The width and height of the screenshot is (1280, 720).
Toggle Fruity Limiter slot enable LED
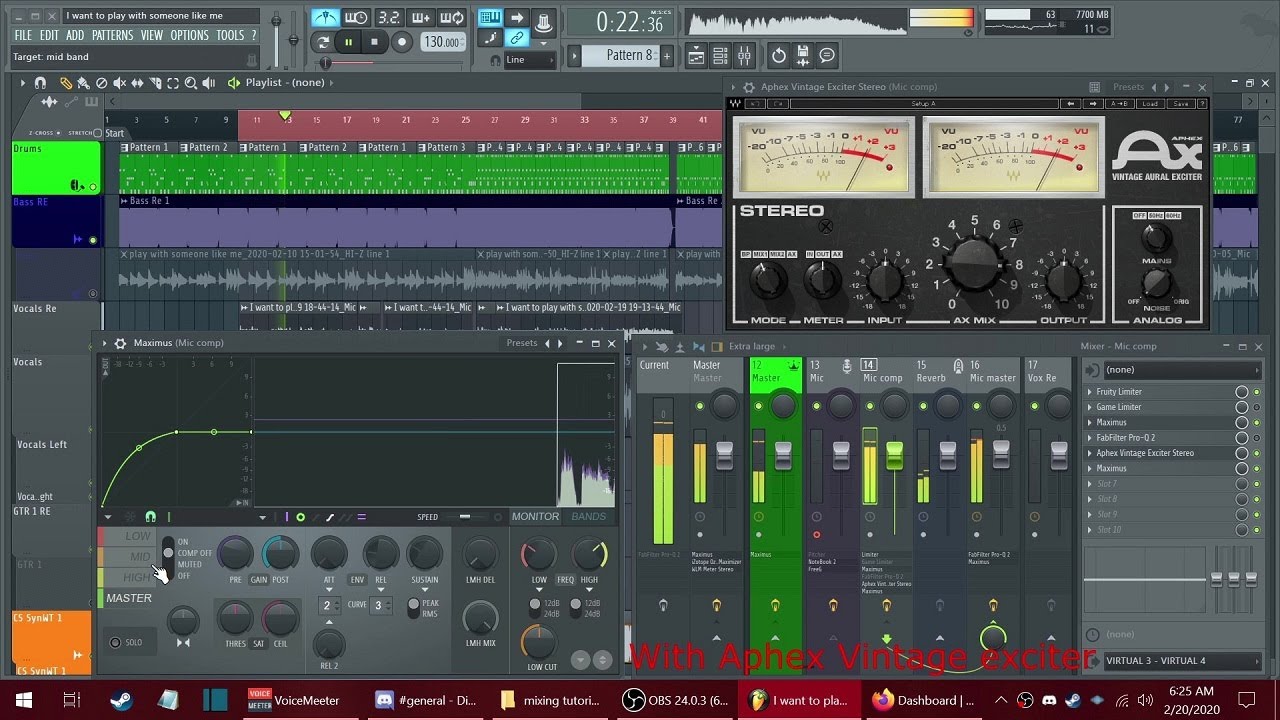(1257, 392)
